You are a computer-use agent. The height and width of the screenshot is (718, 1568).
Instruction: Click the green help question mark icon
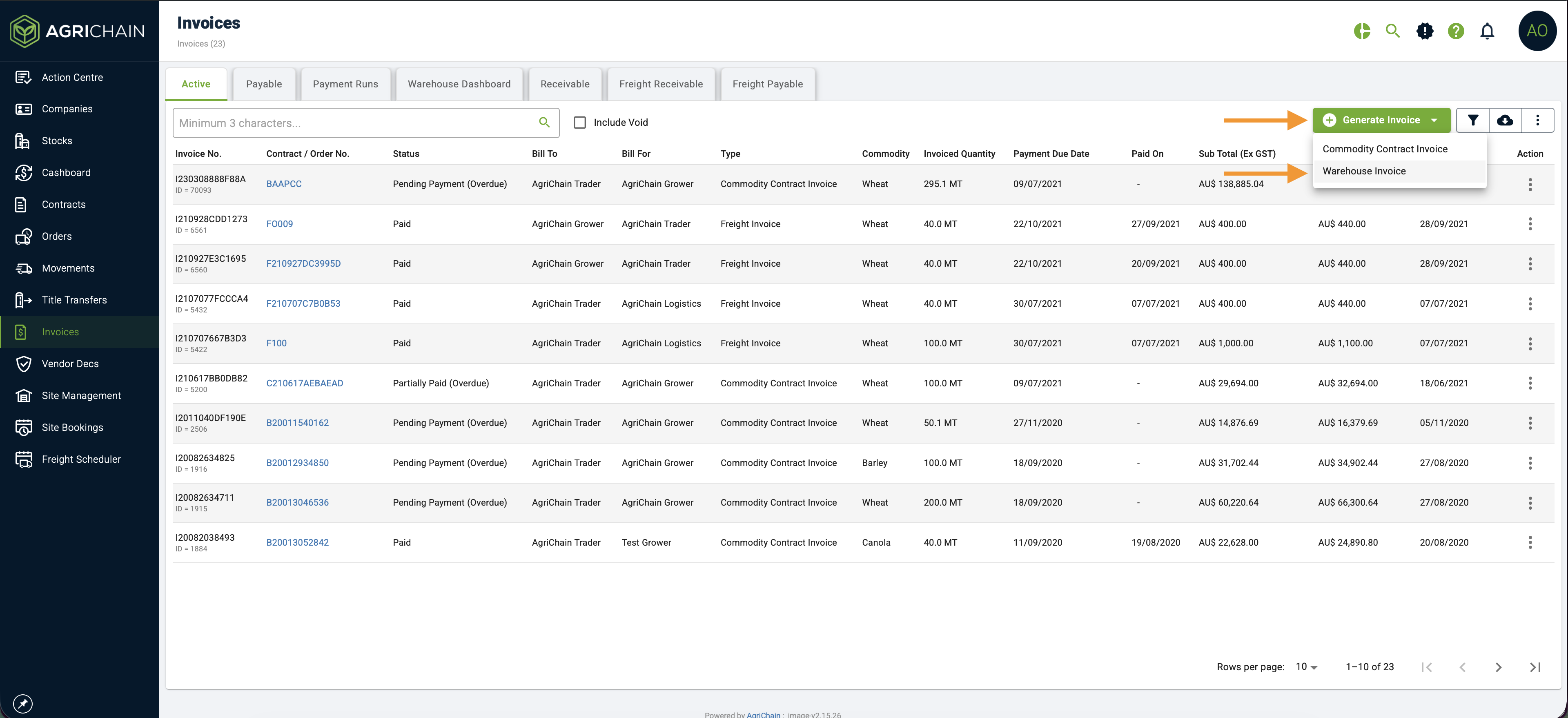(1455, 31)
